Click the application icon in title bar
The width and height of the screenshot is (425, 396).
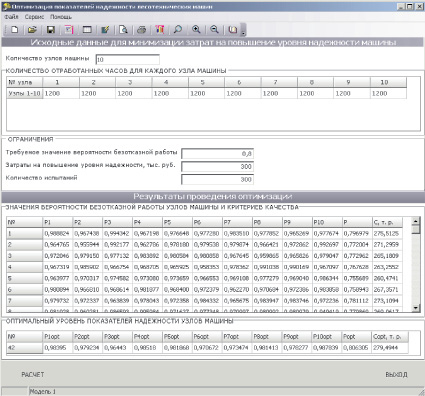(6, 6)
